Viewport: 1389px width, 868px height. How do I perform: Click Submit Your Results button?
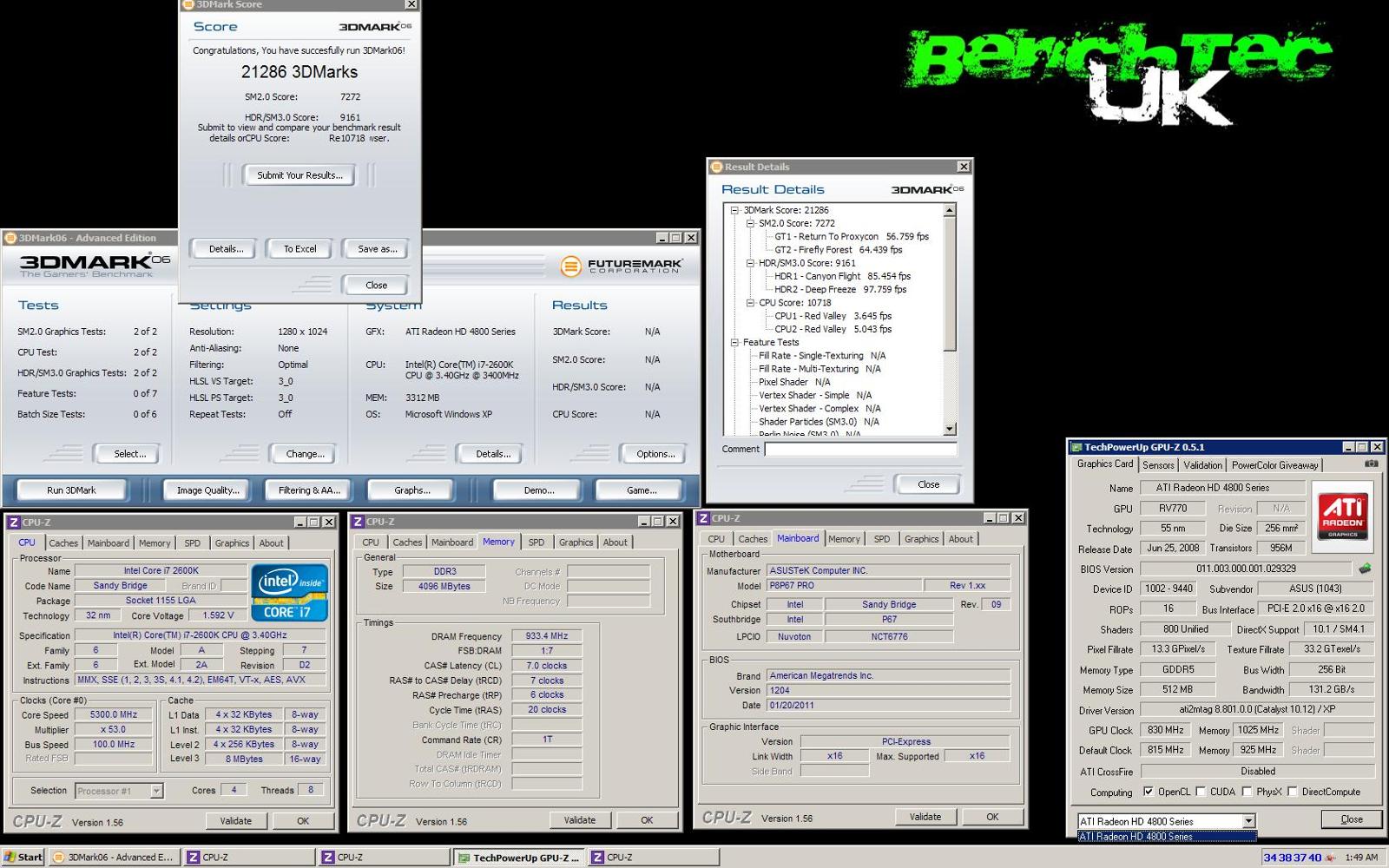300,175
